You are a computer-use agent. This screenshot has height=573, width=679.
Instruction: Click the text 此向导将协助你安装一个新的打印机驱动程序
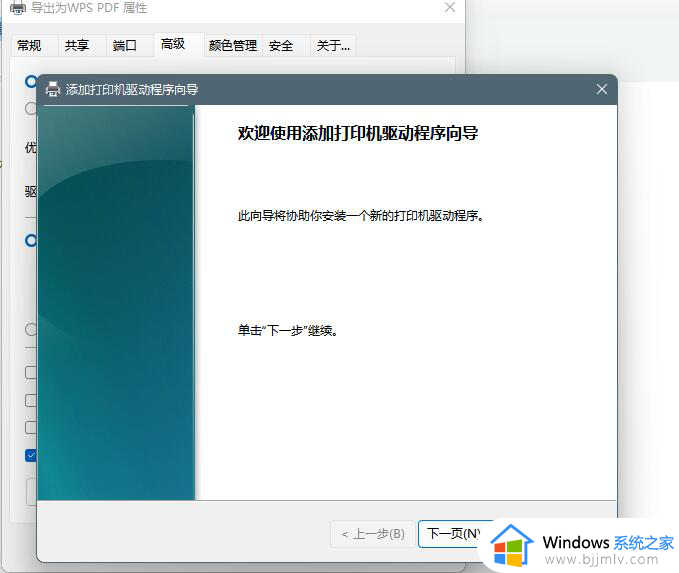click(360, 215)
